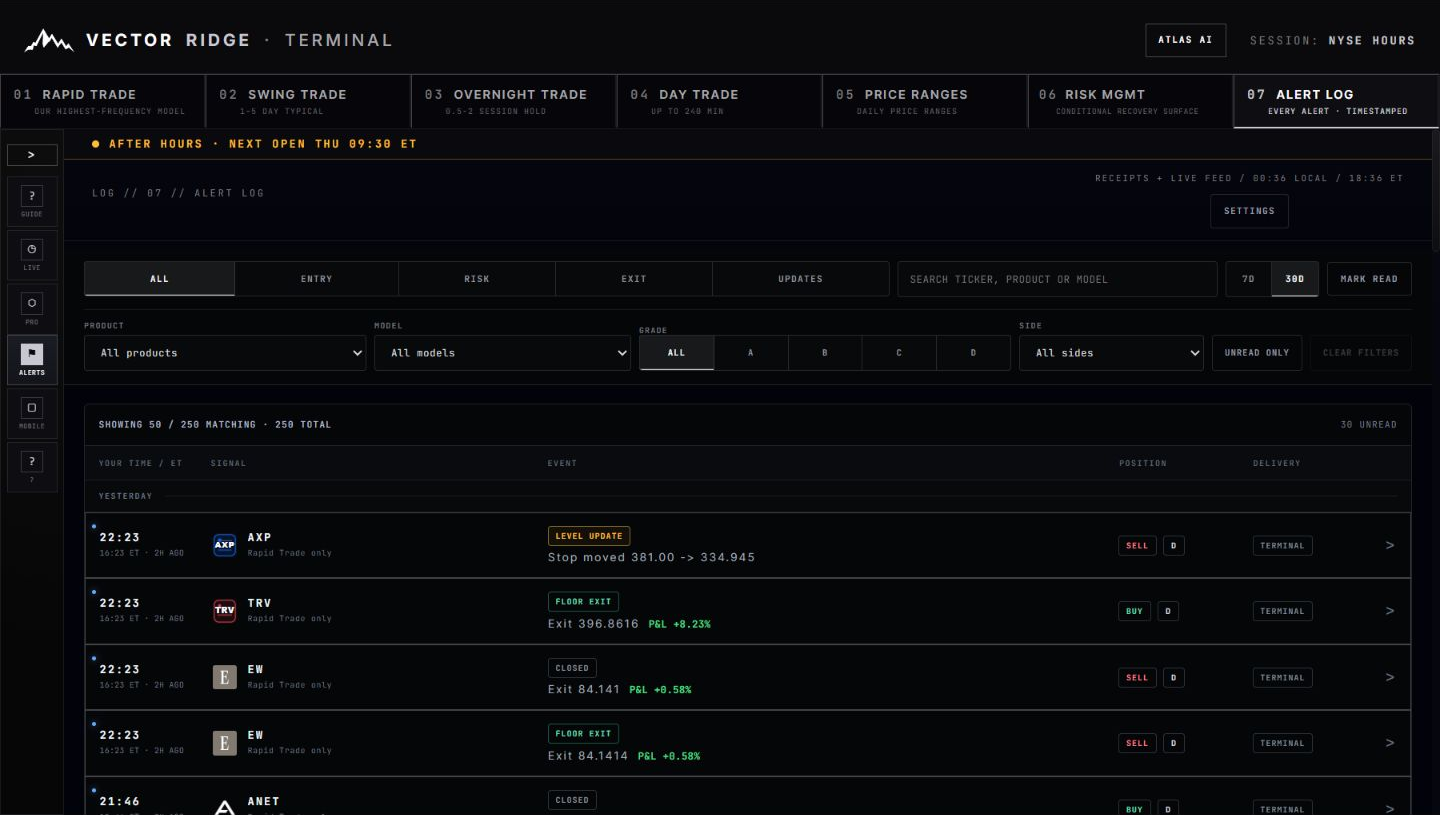
Task: Switch to 01 Rapid Trade tab
Action: tap(103, 101)
